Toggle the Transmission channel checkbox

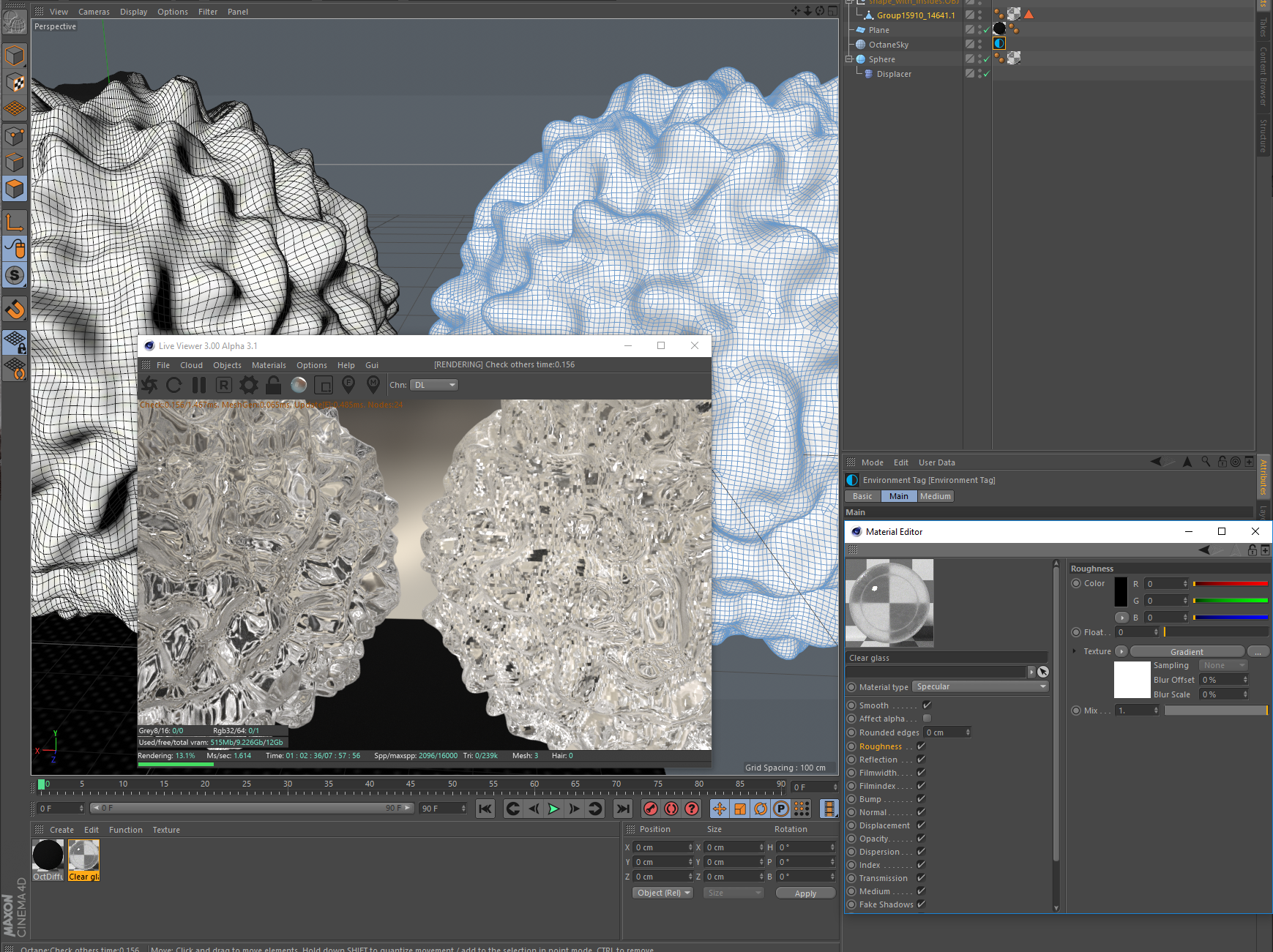pyautogui.click(x=921, y=878)
